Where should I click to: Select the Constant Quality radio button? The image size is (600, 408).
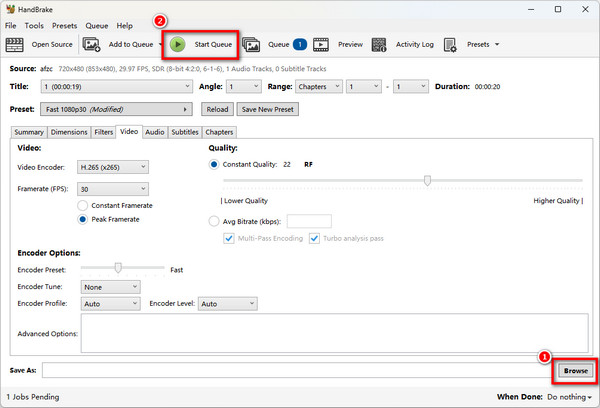[x=214, y=165]
